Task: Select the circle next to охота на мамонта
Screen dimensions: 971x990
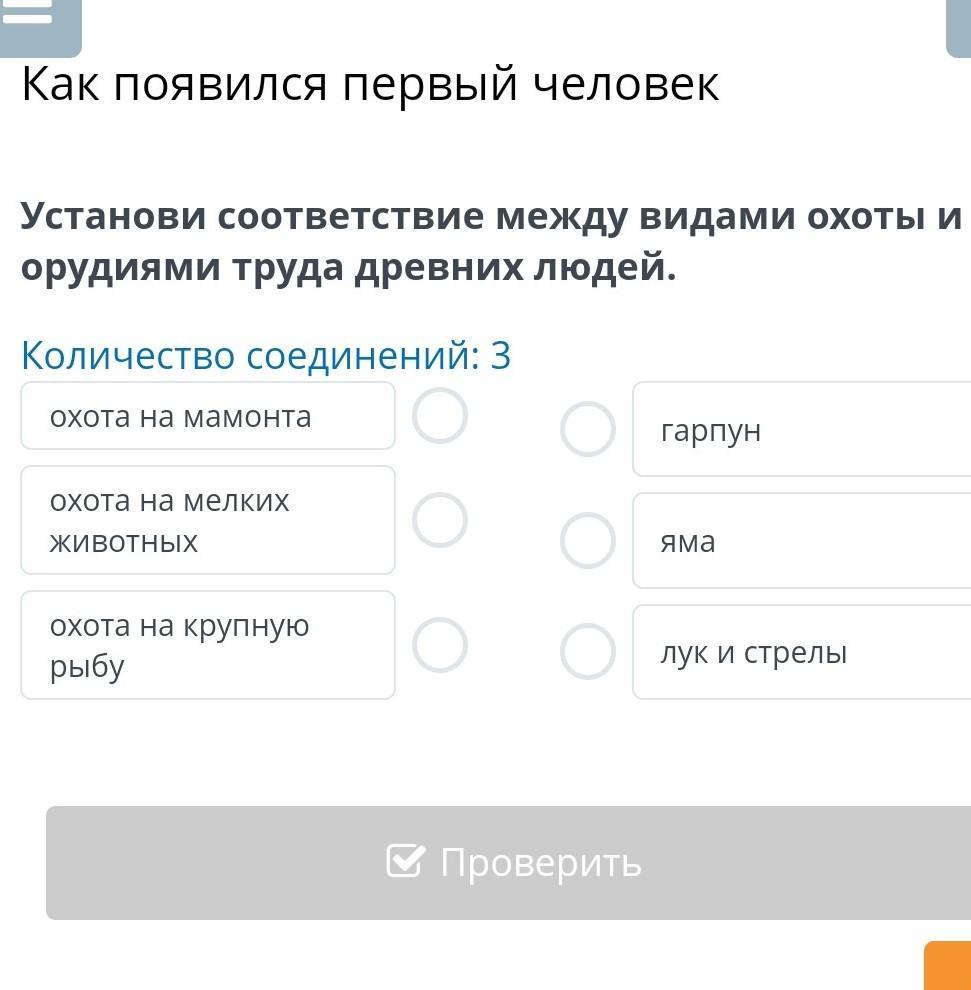Action: [x=440, y=416]
